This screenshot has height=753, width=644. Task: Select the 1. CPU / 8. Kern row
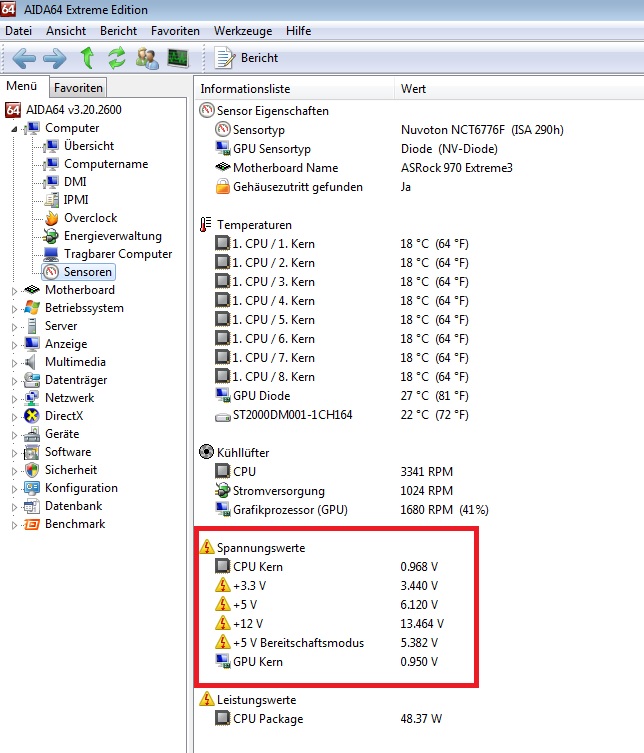341,377
